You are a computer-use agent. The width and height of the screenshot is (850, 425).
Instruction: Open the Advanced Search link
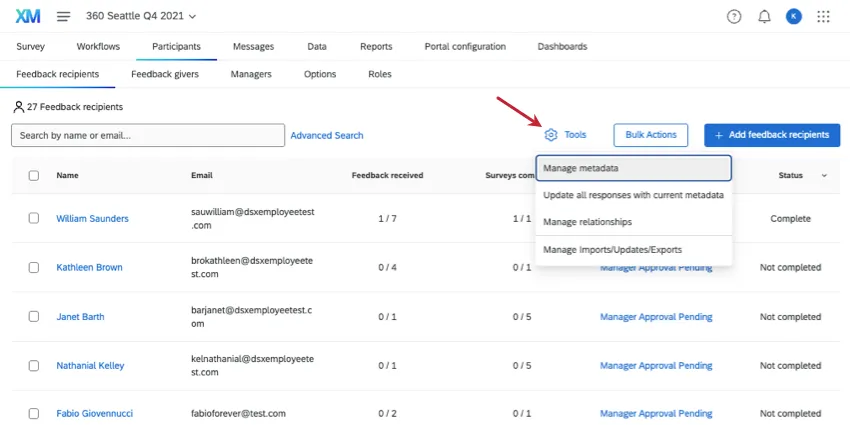click(x=327, y=136)
